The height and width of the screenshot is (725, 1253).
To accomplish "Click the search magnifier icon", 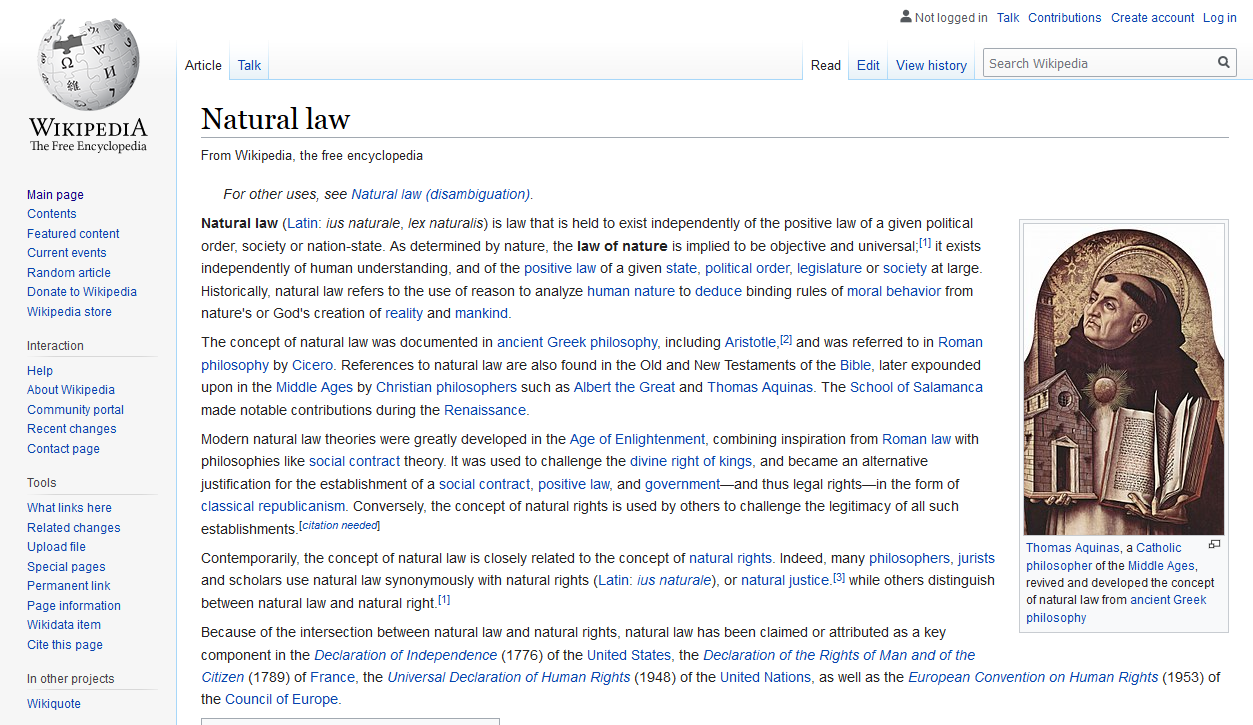I will [x=1223, y=63].
